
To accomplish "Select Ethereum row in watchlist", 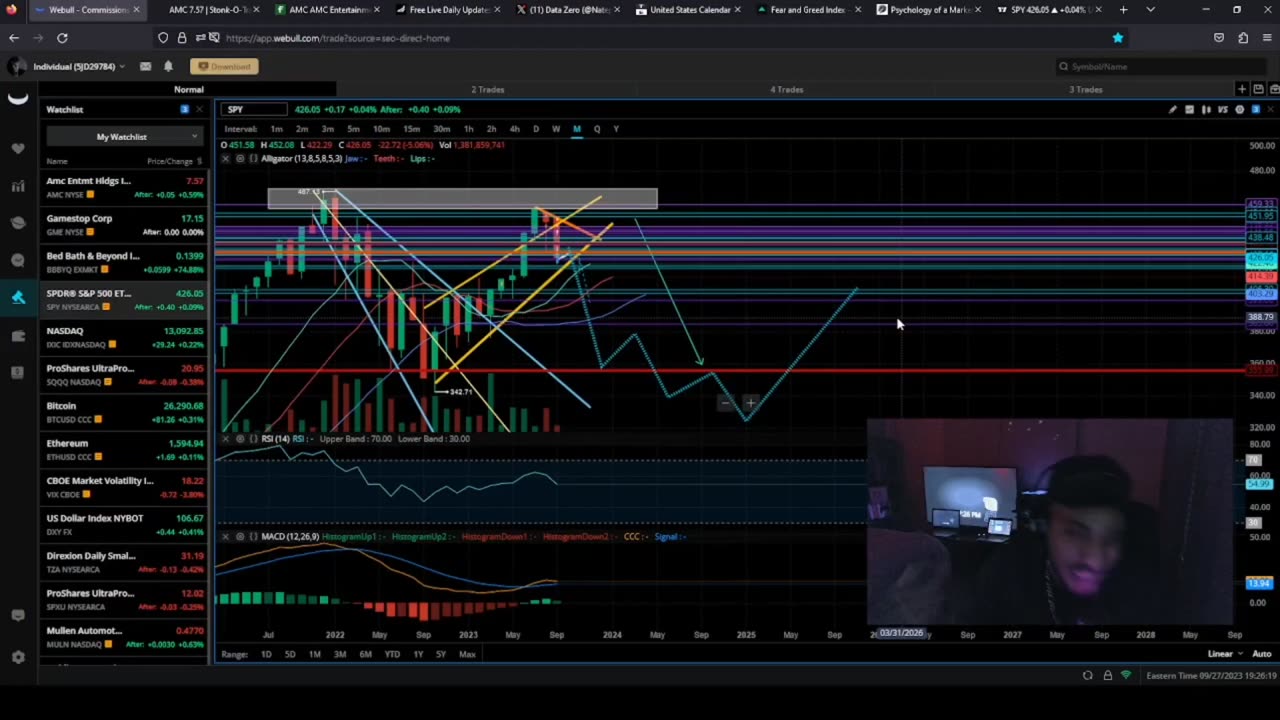I will point(125,449).
